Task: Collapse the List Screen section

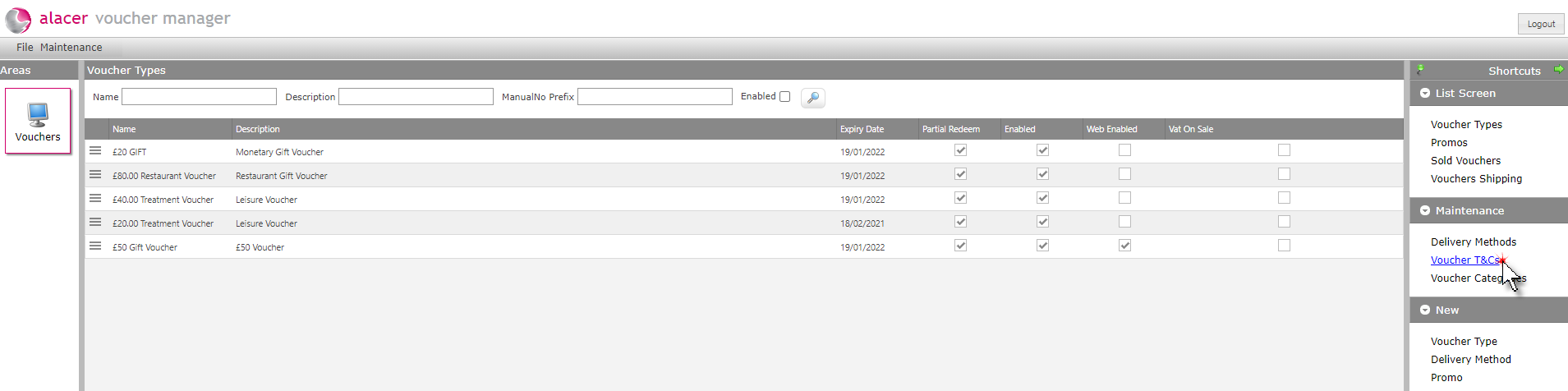Action: coord(1425,94)
